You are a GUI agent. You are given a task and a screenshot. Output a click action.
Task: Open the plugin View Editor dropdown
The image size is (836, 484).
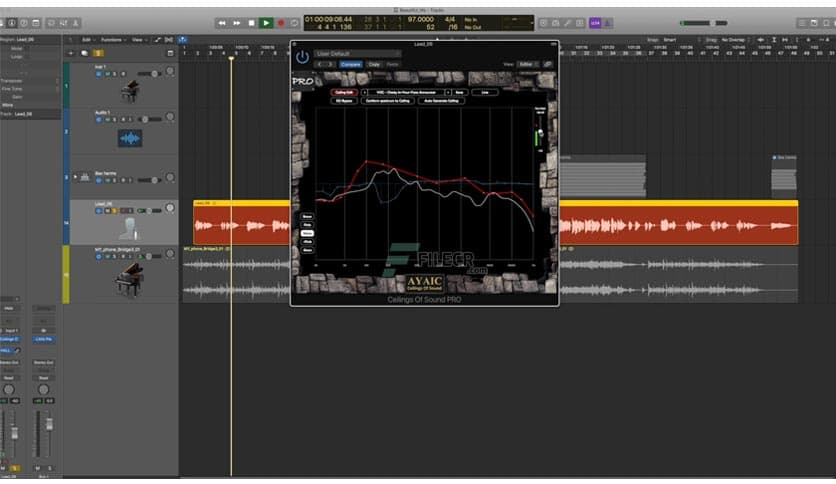point(526,64)
